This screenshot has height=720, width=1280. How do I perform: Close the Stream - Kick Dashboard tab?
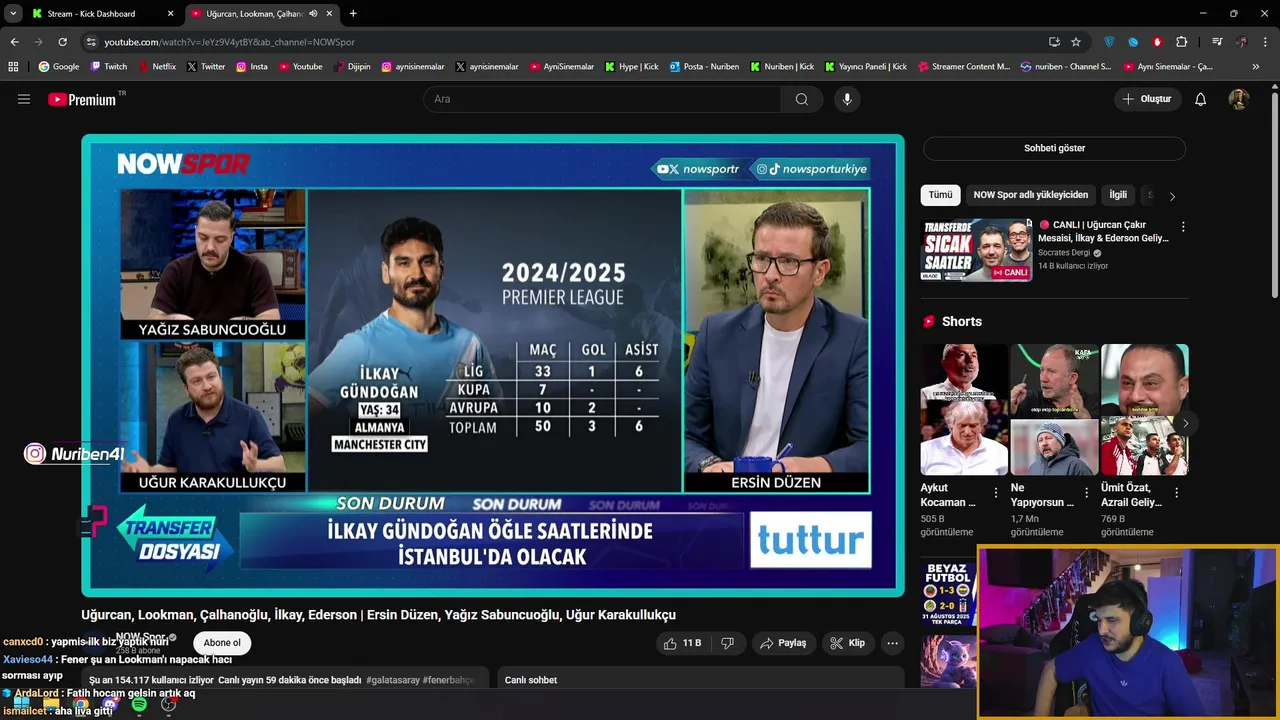170,14
